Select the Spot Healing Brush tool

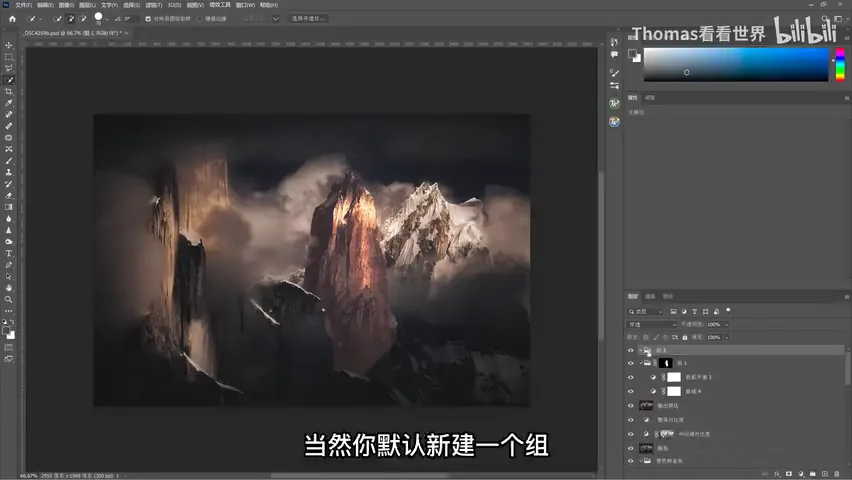coord(9,115)
